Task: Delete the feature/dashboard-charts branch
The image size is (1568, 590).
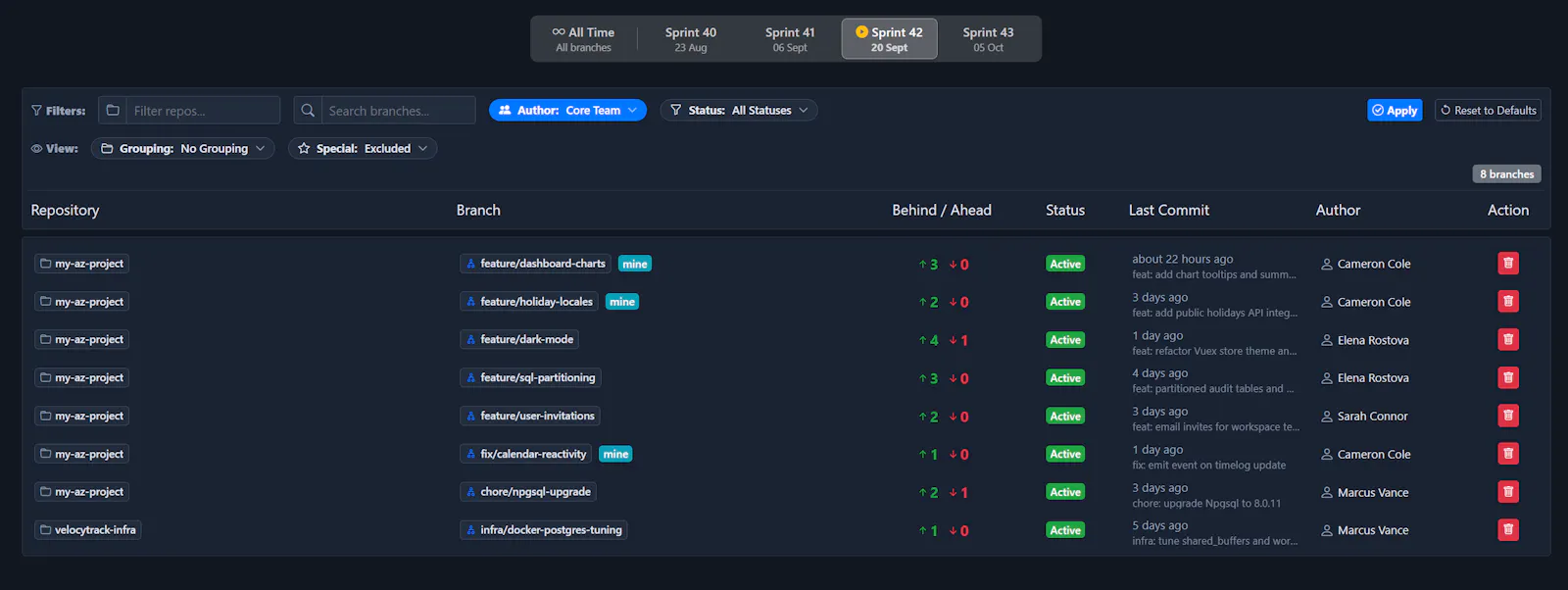Action: tap(1508, 263)
